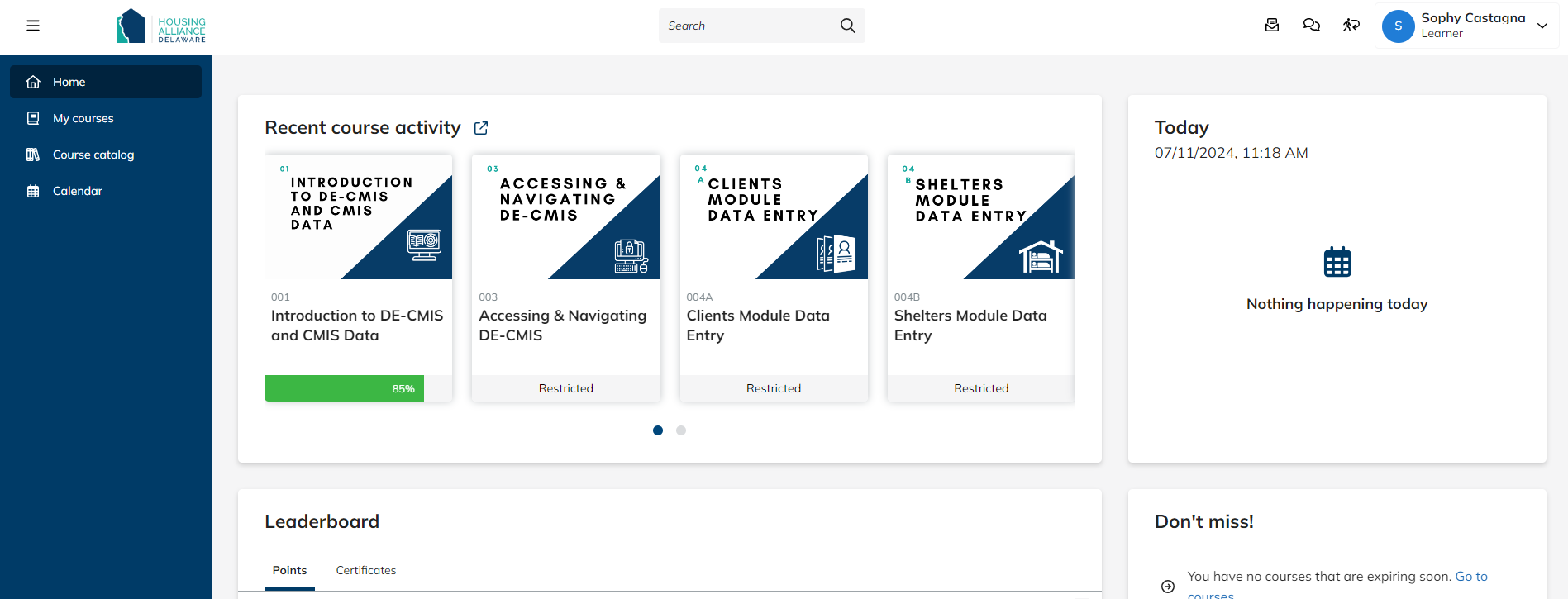
Task: Open the discussions chat icon
Action: (1312, 26)
